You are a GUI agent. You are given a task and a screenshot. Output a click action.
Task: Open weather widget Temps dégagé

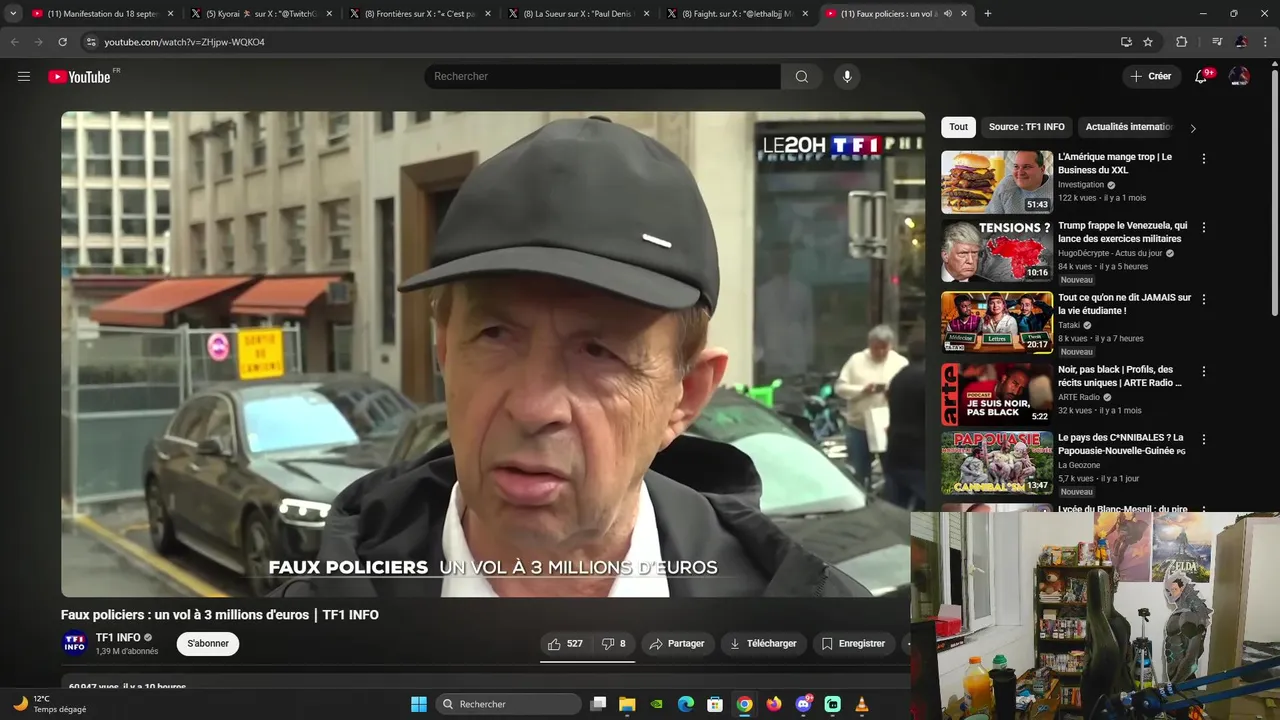coord(48,704)
